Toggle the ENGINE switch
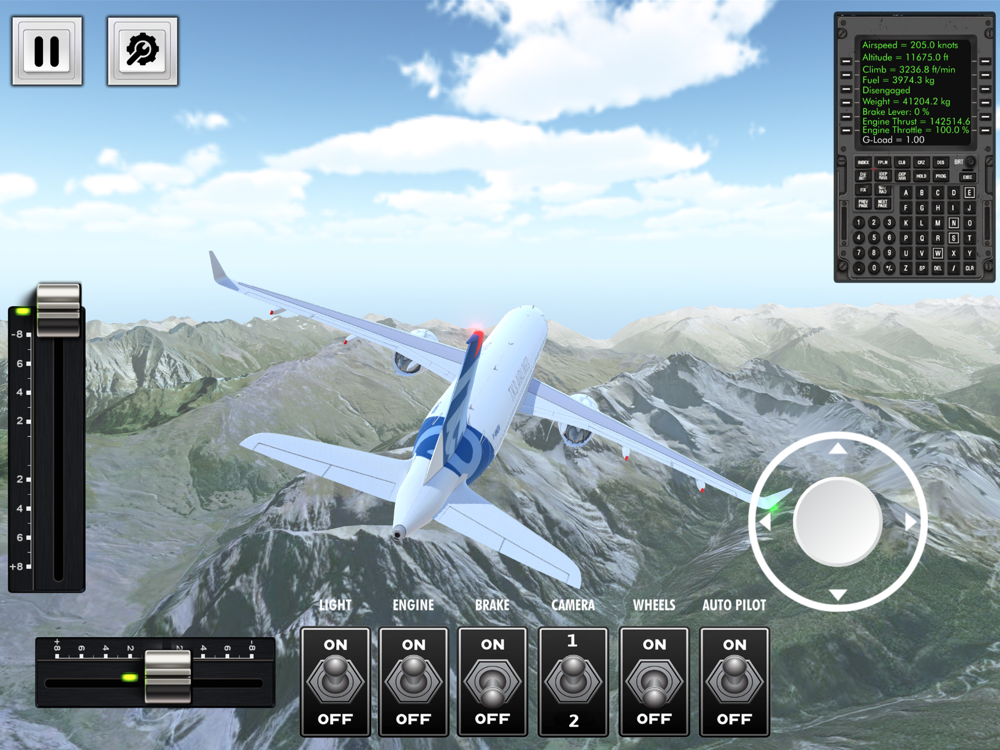Screen dimensions: 1000x750 point(414,682)
